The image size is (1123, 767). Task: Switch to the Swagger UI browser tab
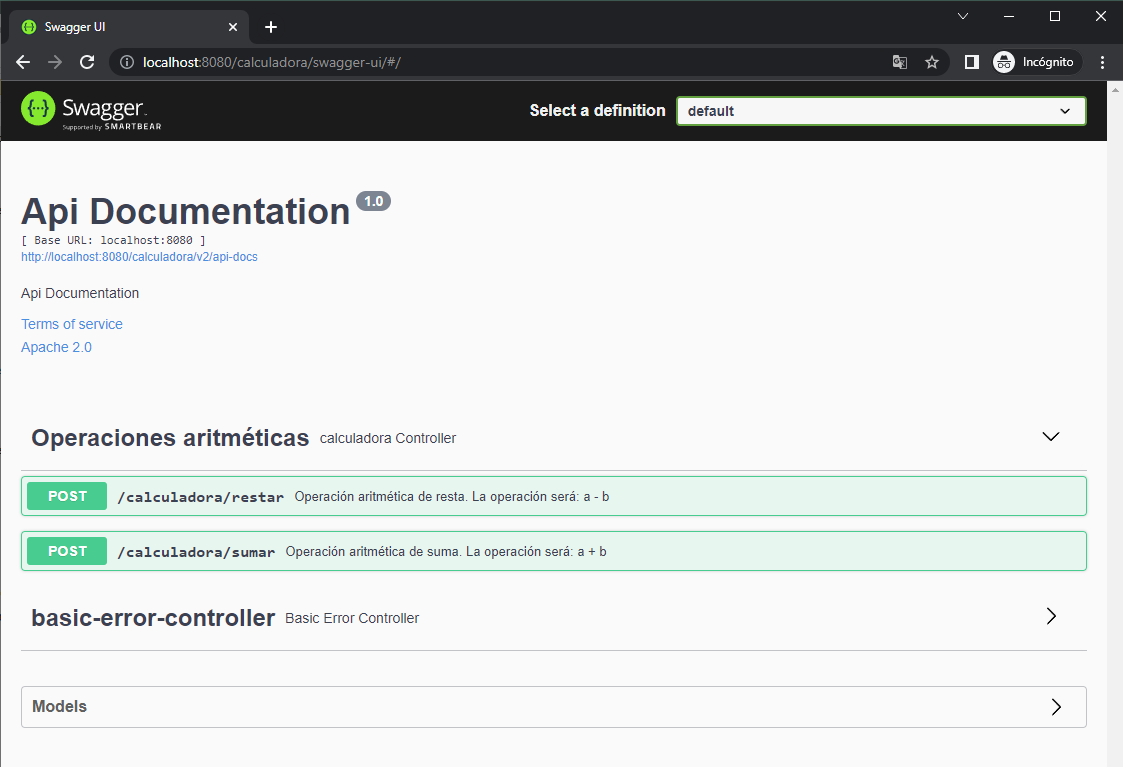click(120, 26)
